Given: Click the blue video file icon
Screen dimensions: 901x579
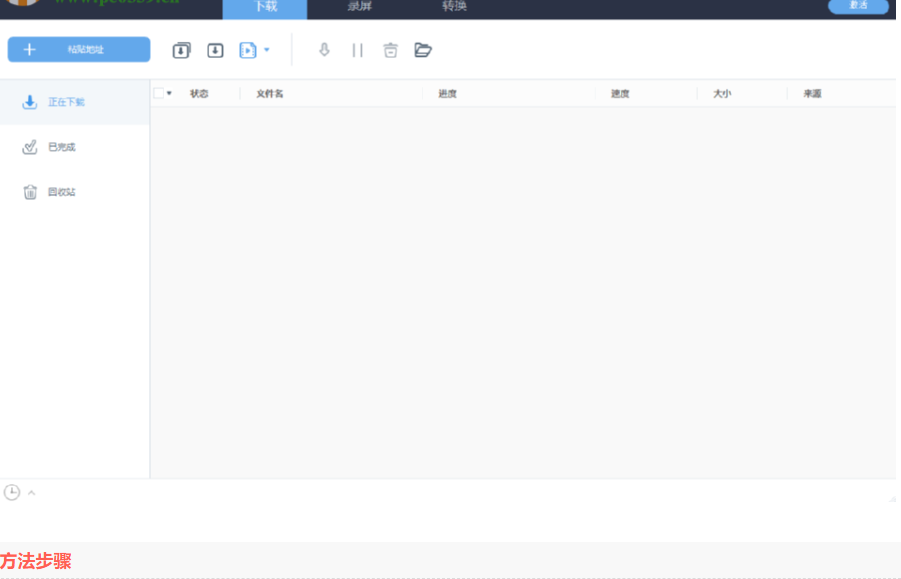Looking at the screenshot, I should coord(248,50).
